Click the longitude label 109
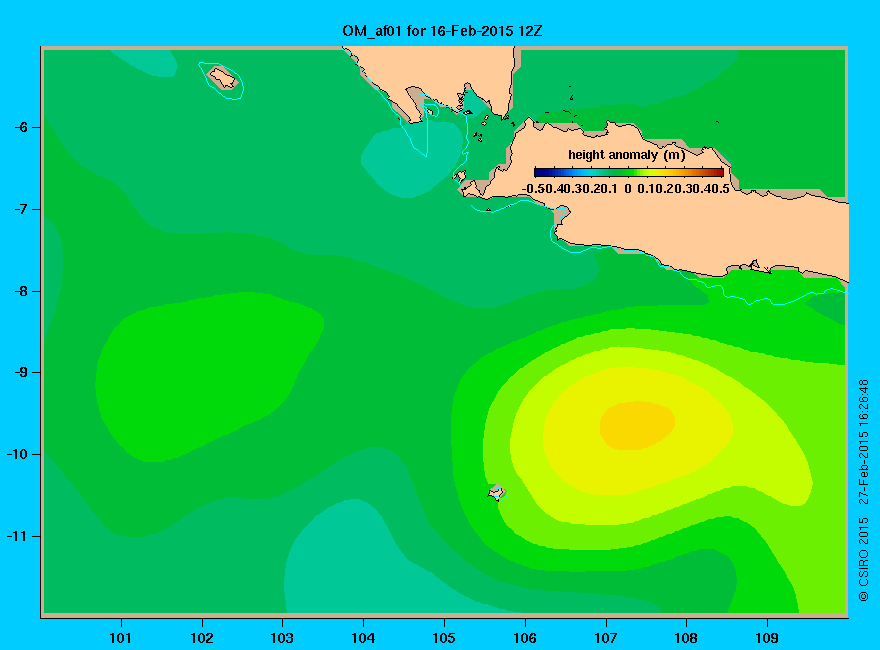The height and width of the screenshot is (650, 880). coord(767,638)
